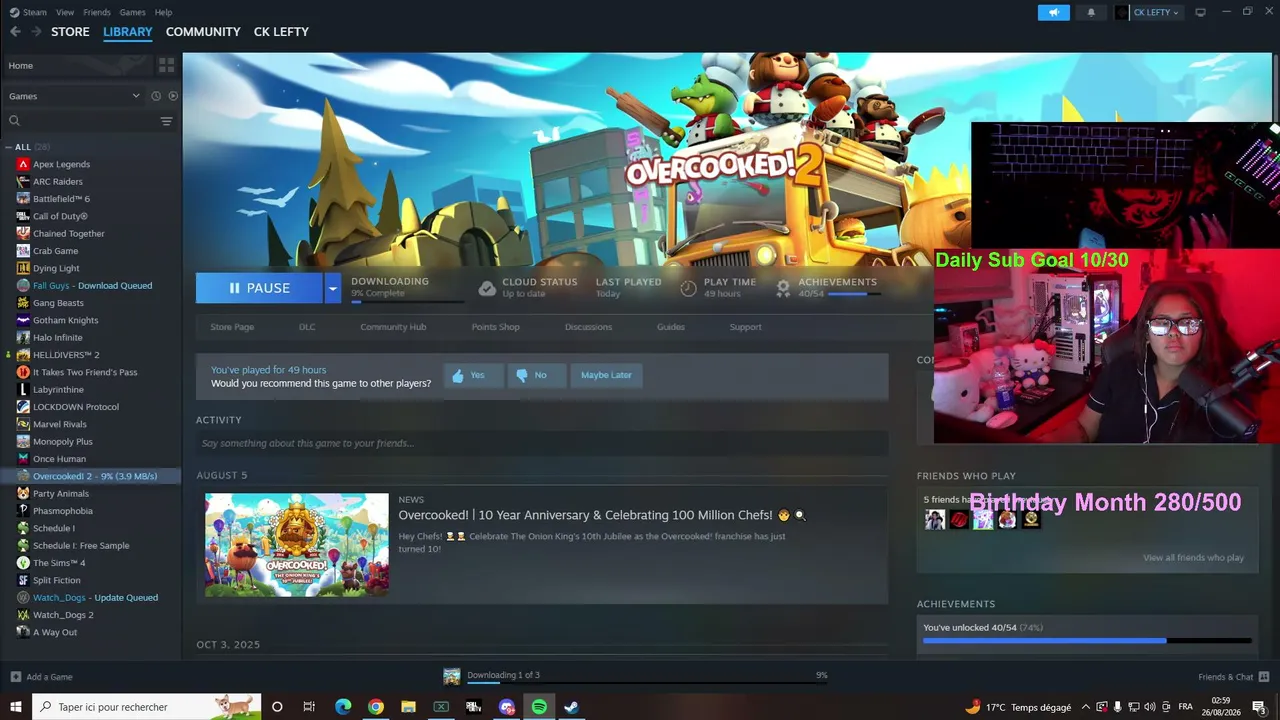Open the Support link

[745, 327]
